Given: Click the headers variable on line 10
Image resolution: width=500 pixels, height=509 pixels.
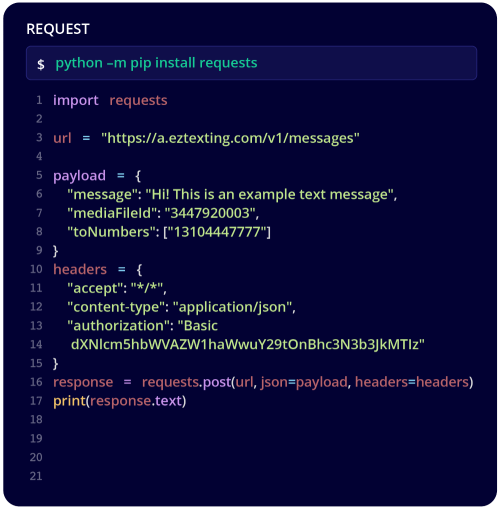Looking at the screenshot, I should pyautogui.click(x=80, y=269).
